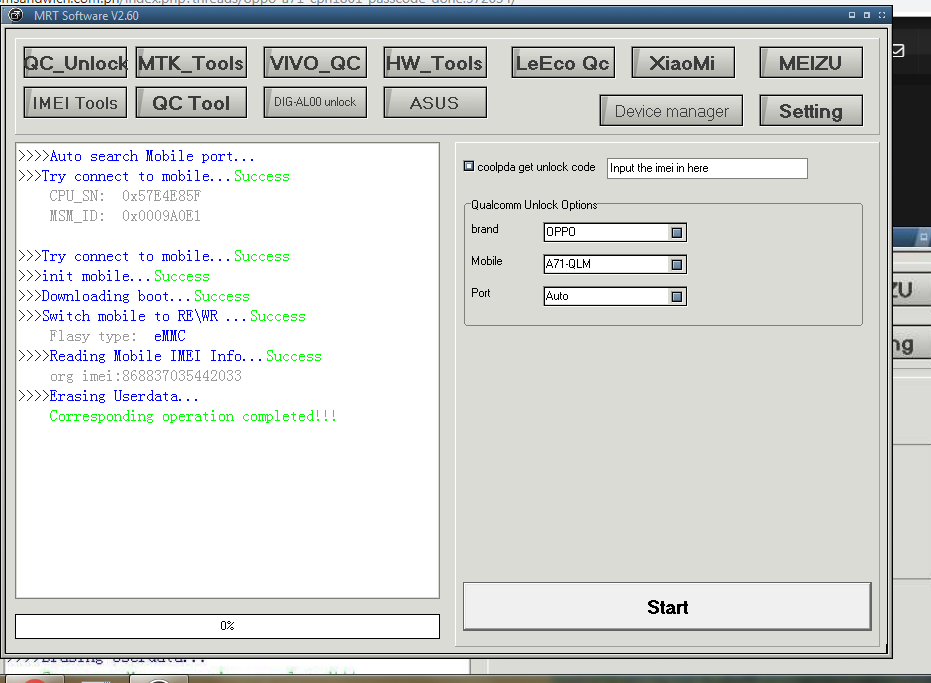Select 'Flasy type: eMMC' log line
The image size is (931, 683).
[x=118, y=336]
